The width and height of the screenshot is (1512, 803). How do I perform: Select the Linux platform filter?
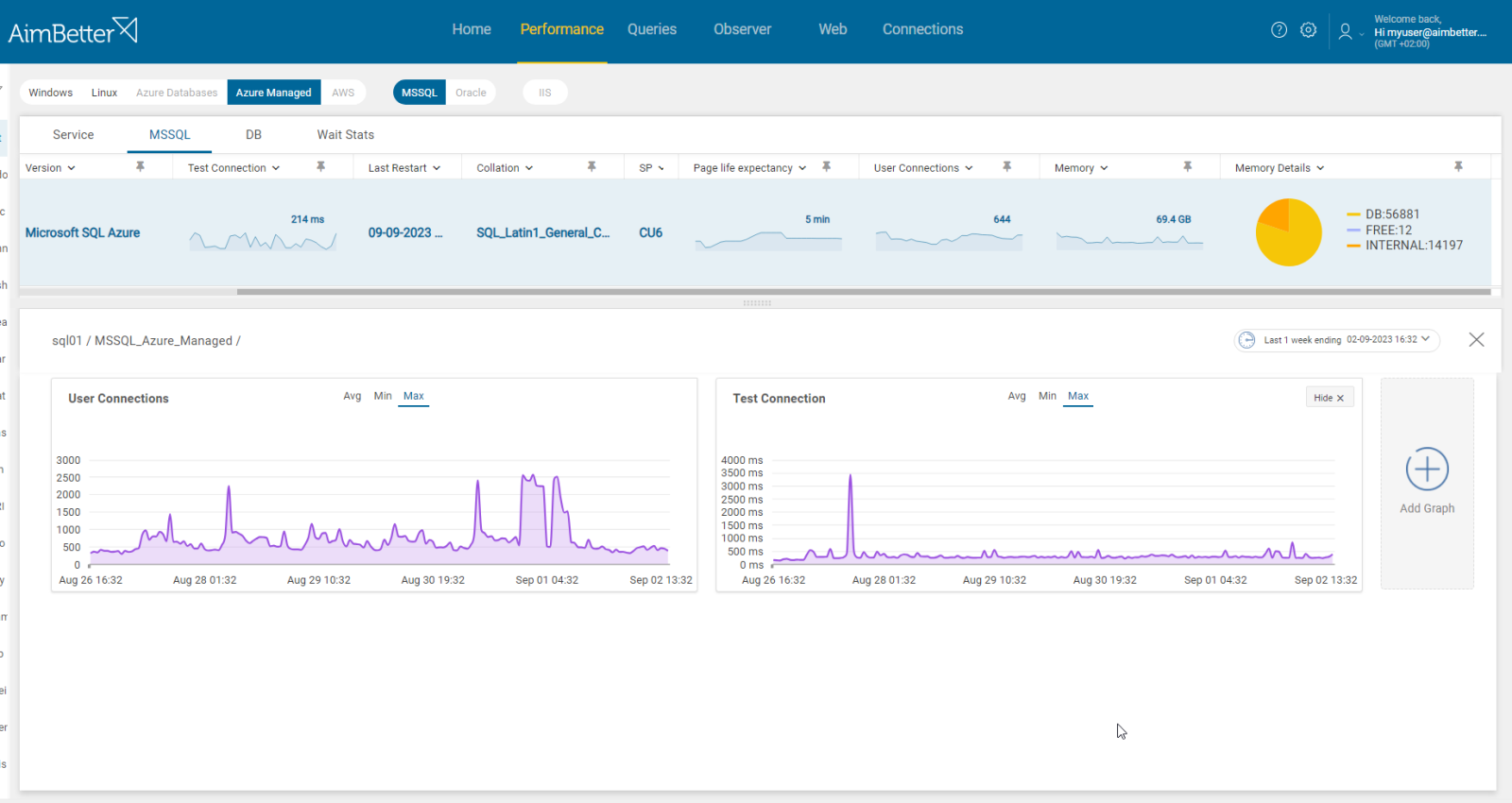pos(104,93)
